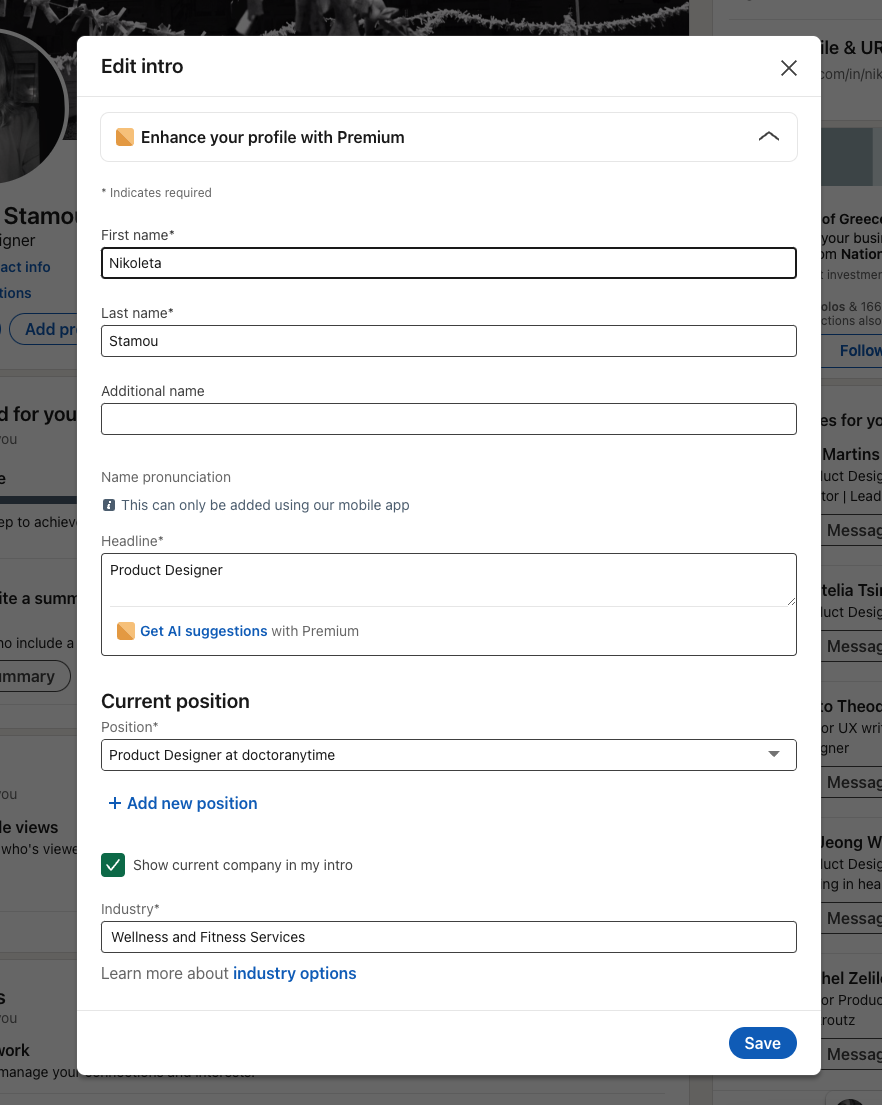
Task: Click the Position dropdown arrow
Action: pos(773,755)
